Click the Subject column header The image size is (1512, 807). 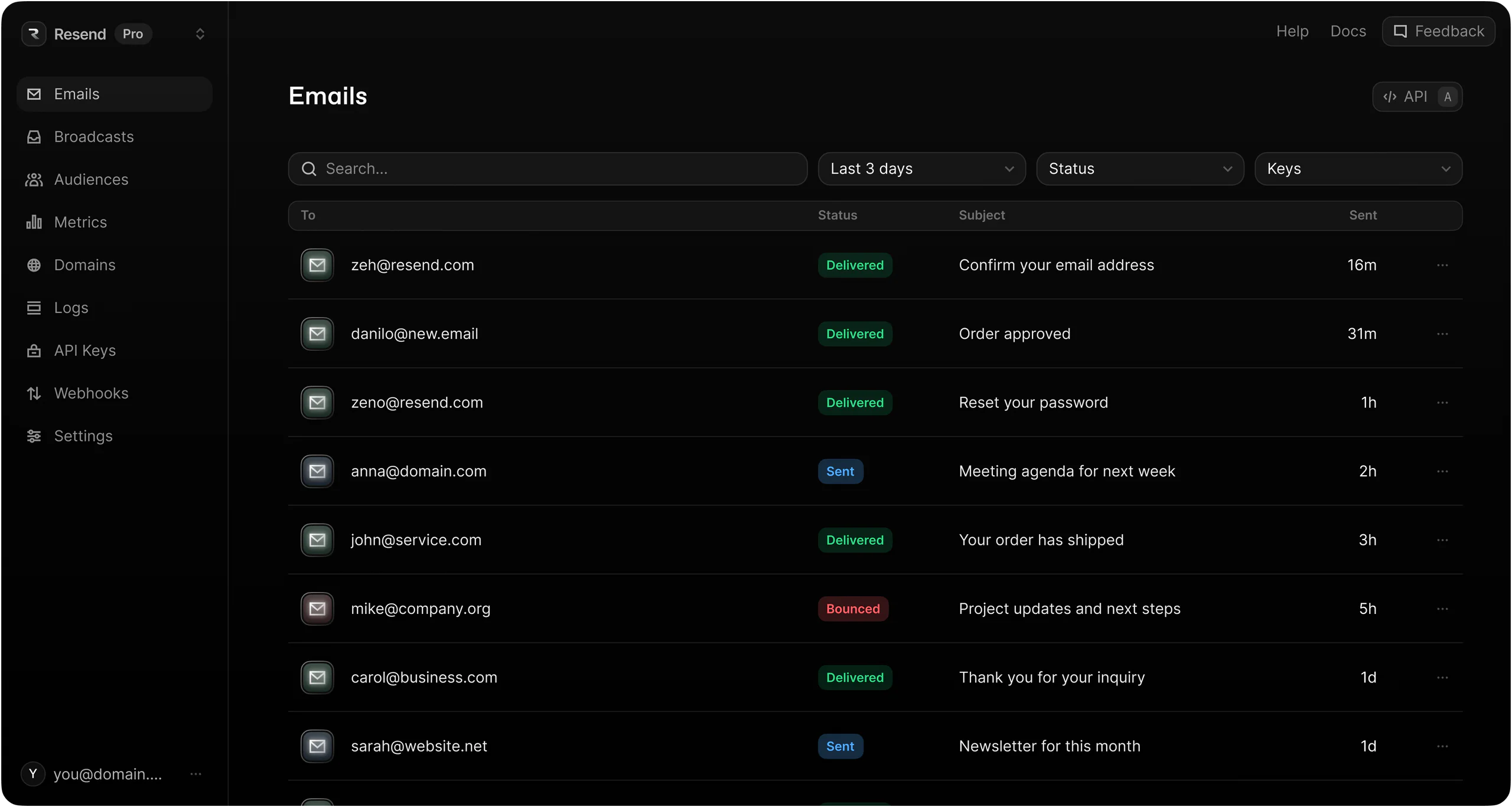[982, 215]
